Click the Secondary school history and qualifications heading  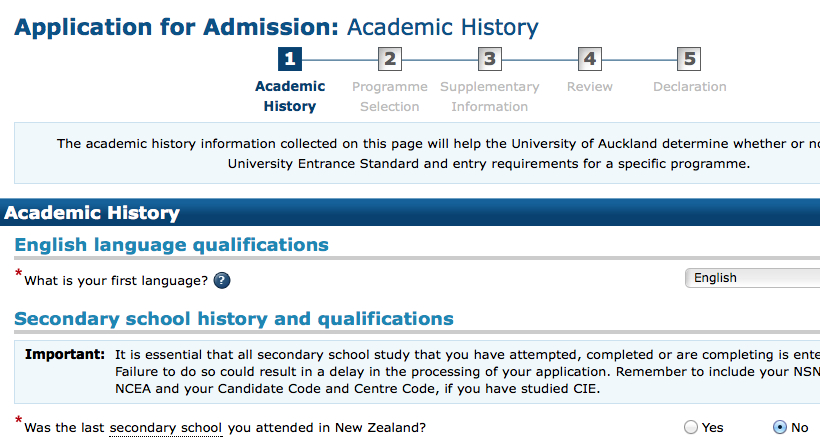pyautogui.click(x=234, y=319)
